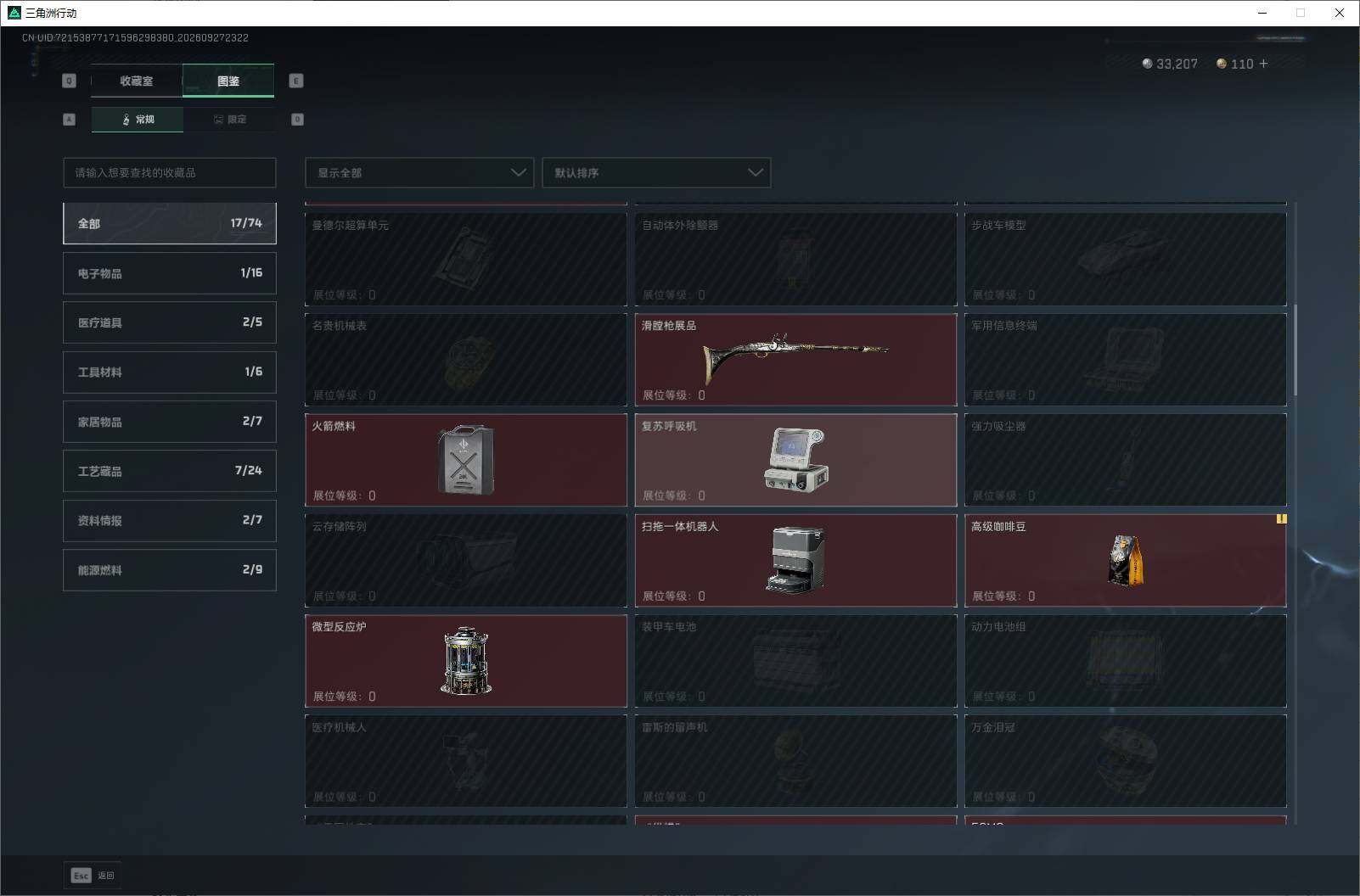Image resolution: width=1360 pixels, height=896 pixels.
Task: Click the micro reactor item icon
Action: (x=466, y=661)
